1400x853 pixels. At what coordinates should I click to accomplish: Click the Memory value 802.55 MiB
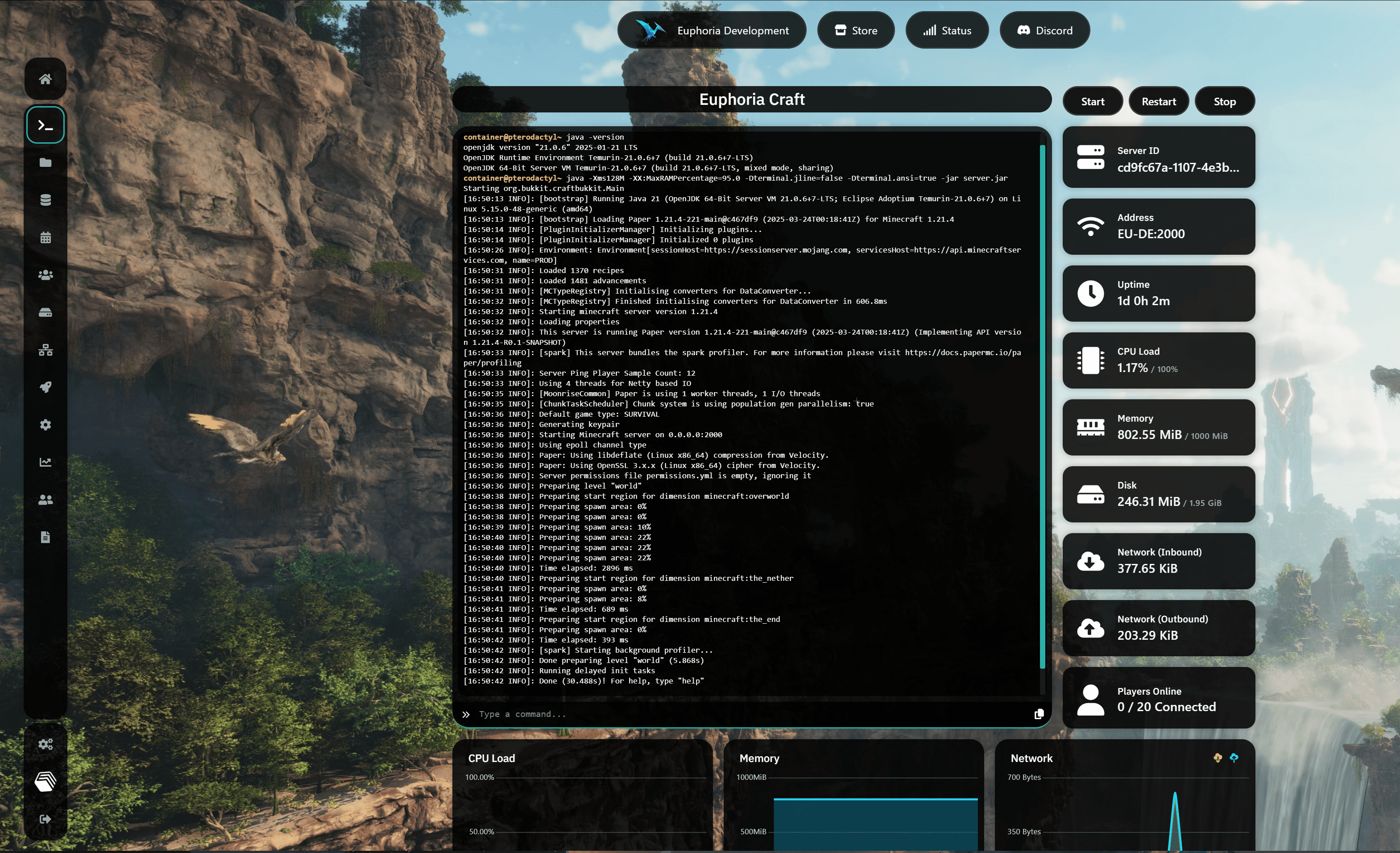tap(1149, 435)
